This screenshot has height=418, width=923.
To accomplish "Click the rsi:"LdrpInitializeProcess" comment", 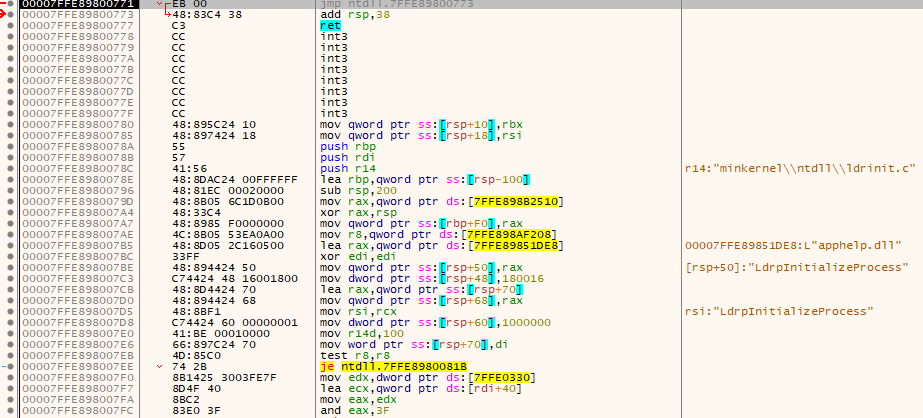I will coord(779,311).
